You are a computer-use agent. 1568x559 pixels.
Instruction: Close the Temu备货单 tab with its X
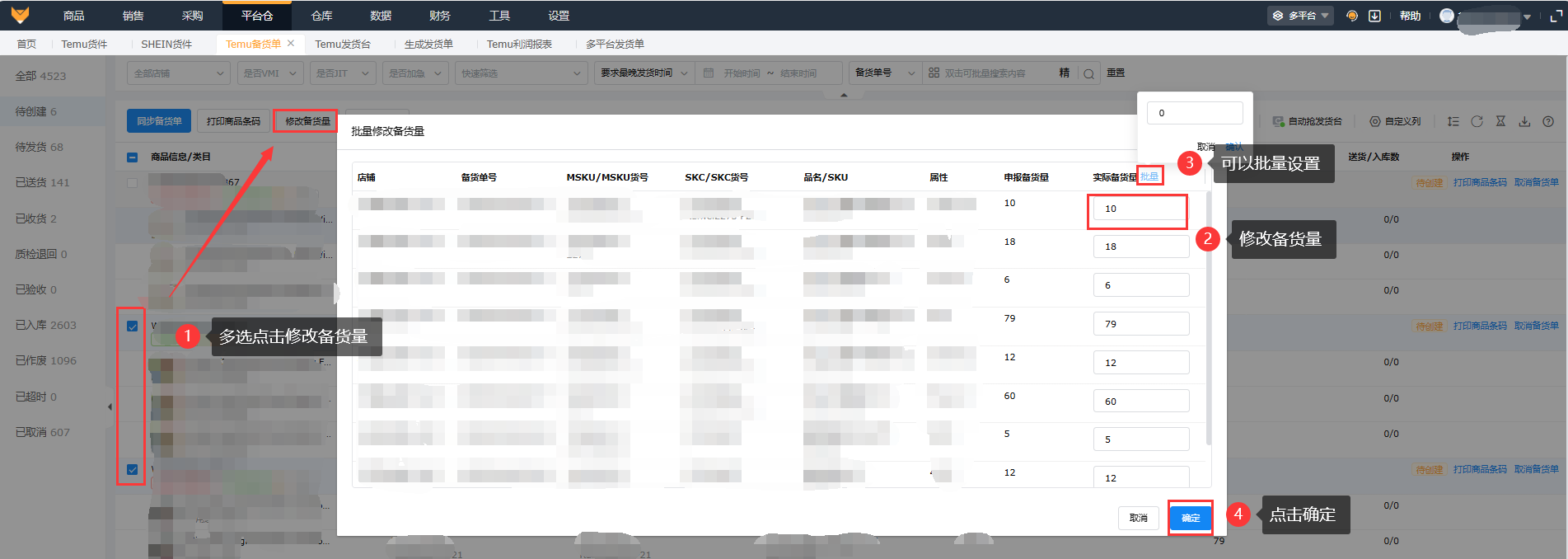pos(291,43)
